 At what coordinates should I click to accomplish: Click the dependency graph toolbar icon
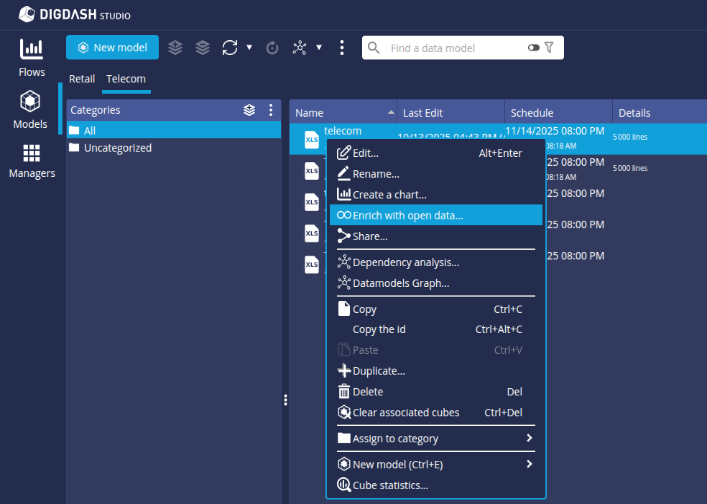(x=299, y=47)
